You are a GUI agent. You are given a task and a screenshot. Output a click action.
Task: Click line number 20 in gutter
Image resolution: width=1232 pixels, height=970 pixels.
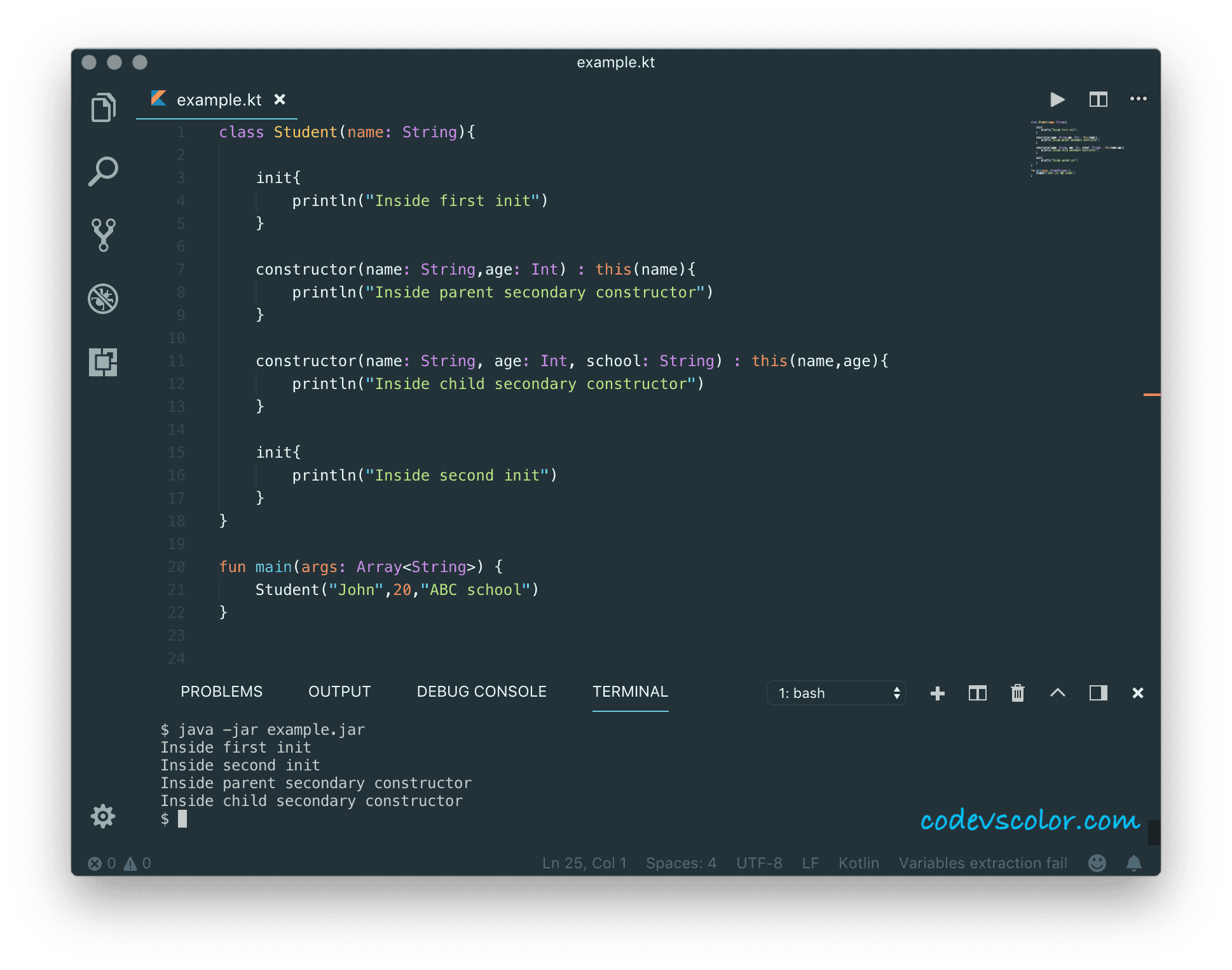(176, 567)
